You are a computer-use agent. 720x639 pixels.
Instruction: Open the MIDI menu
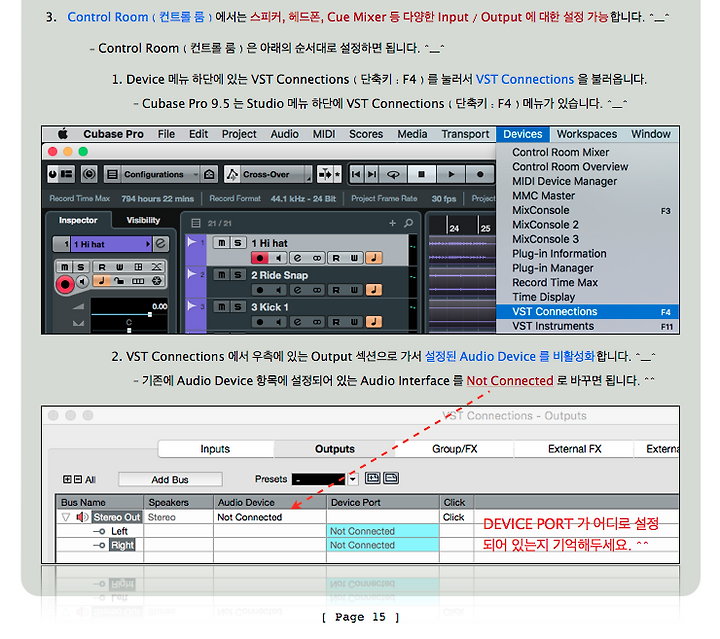(x=324, y=134)
